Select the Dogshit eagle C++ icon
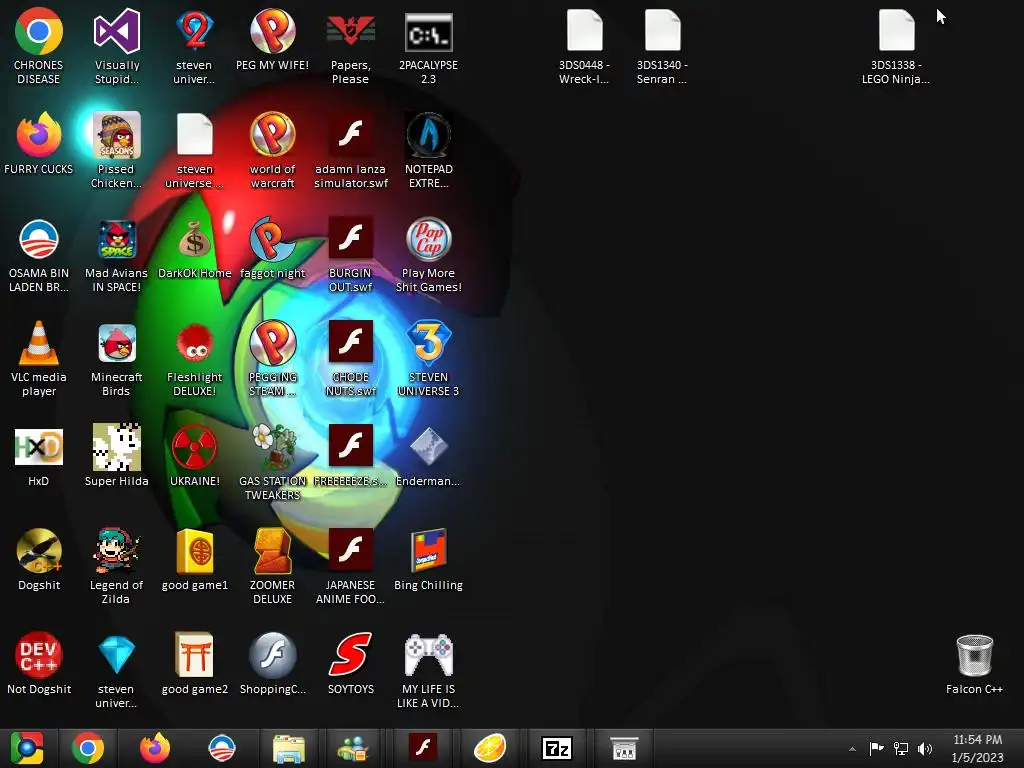 click(x=39, y=560)
